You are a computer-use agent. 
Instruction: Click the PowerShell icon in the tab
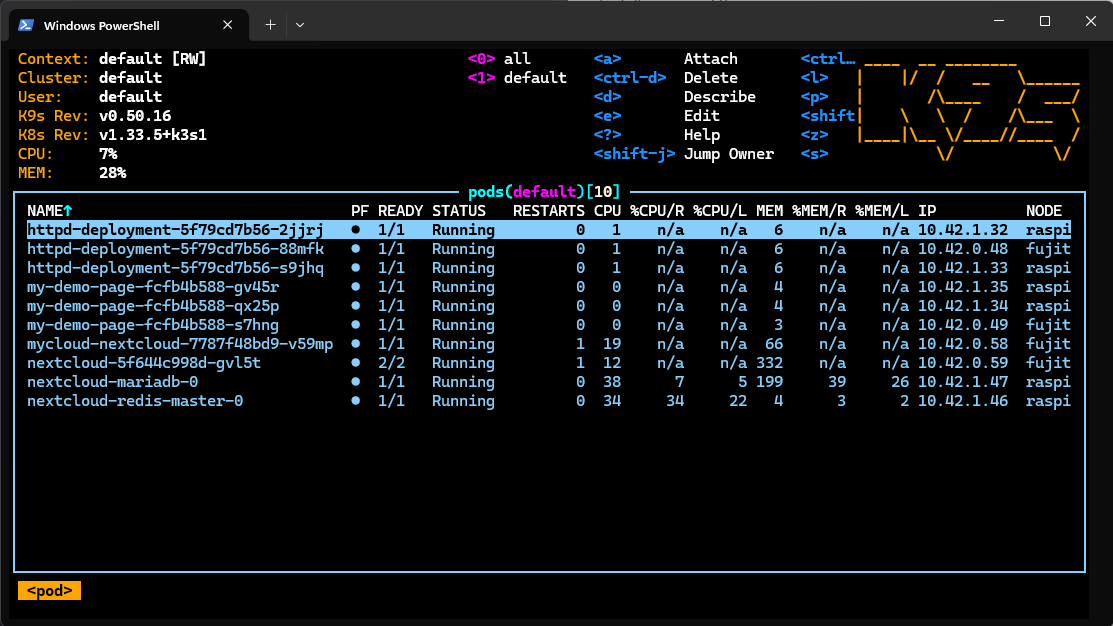(26, 25)
